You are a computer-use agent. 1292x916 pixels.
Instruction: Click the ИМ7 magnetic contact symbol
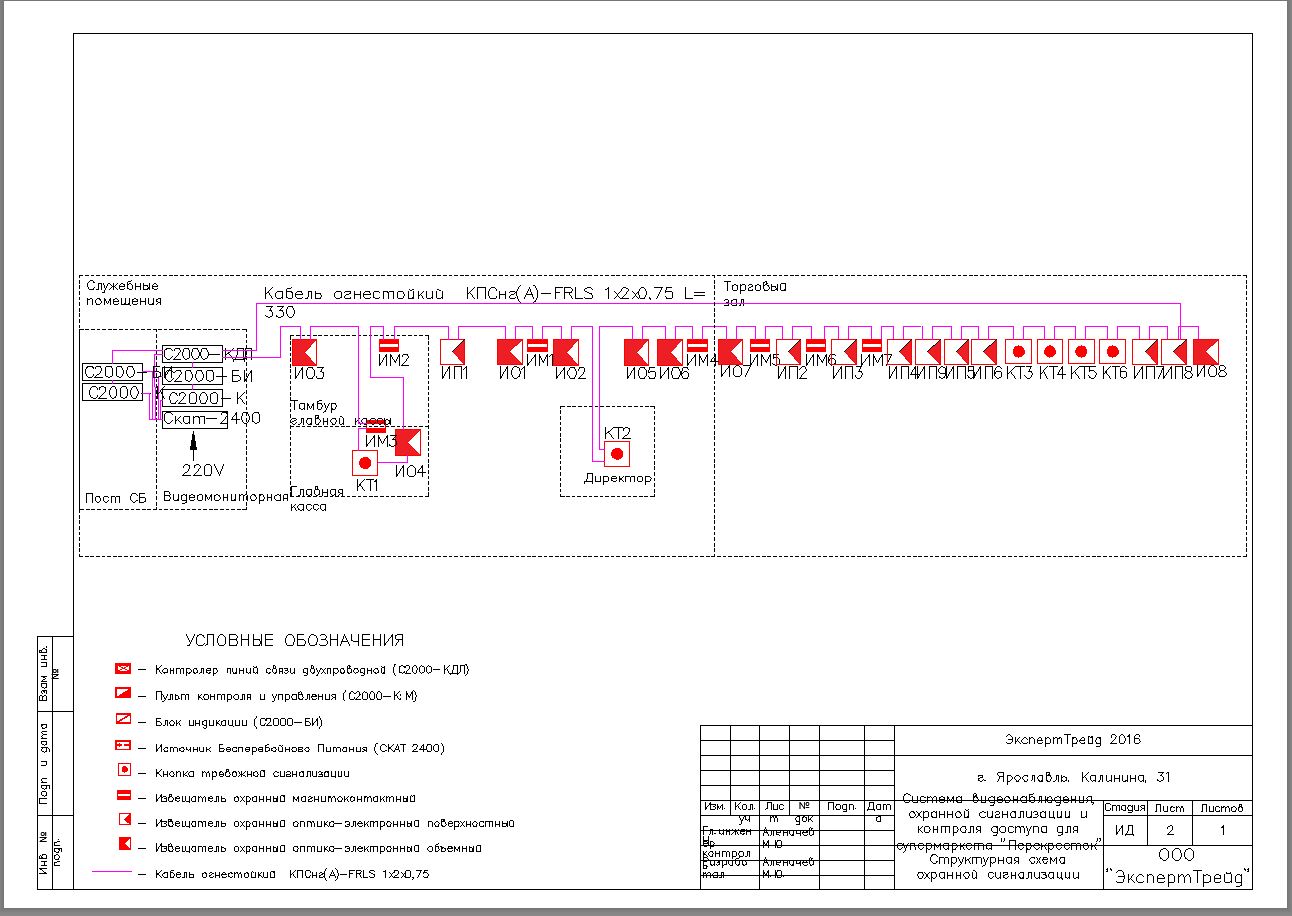[872, 345]
